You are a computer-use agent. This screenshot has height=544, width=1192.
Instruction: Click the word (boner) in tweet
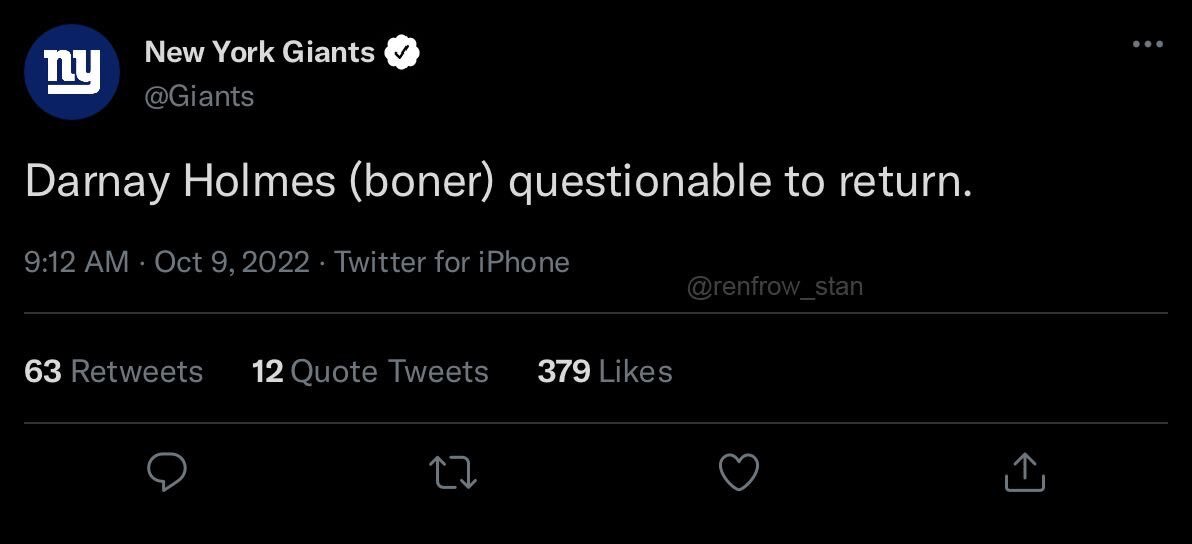tap(422, 183)
